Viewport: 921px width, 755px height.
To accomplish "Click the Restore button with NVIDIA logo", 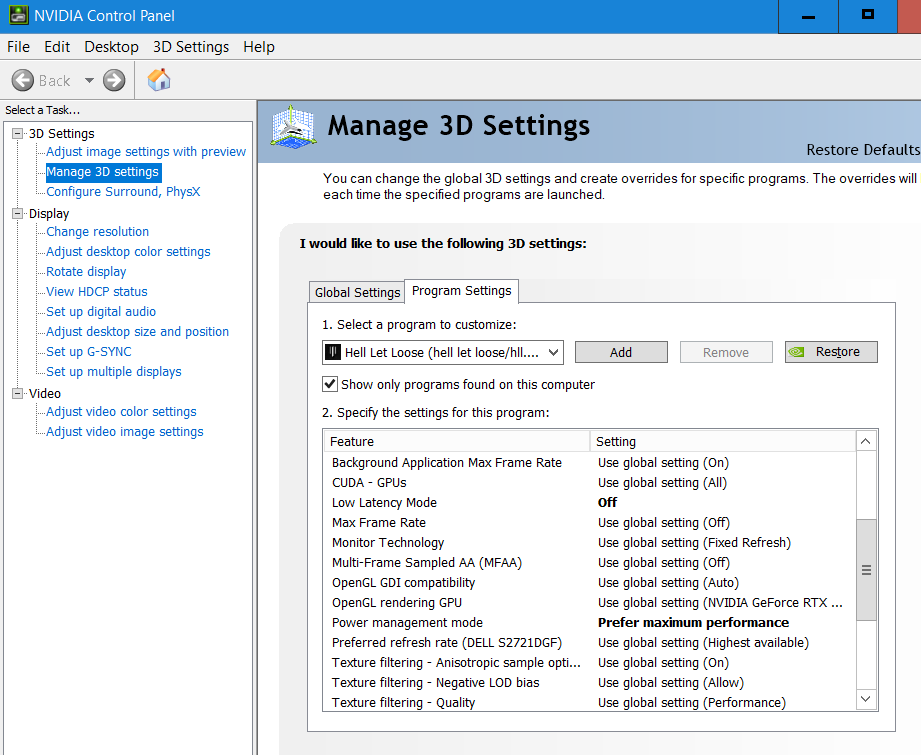I will pos(831,352).
